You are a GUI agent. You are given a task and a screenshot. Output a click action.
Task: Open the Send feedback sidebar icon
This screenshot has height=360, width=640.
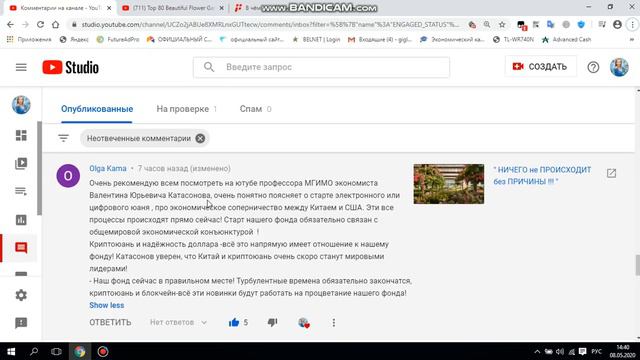click(21, 323)
